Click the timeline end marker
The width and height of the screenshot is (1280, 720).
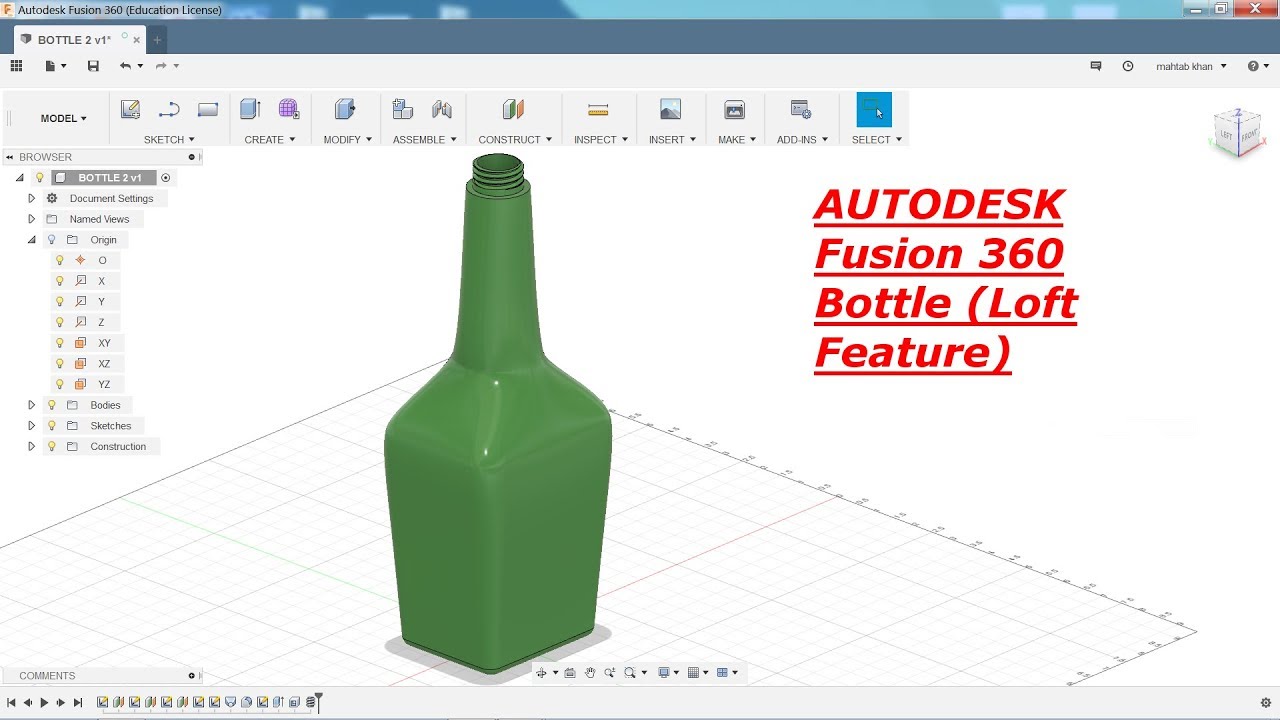point(319,701)
